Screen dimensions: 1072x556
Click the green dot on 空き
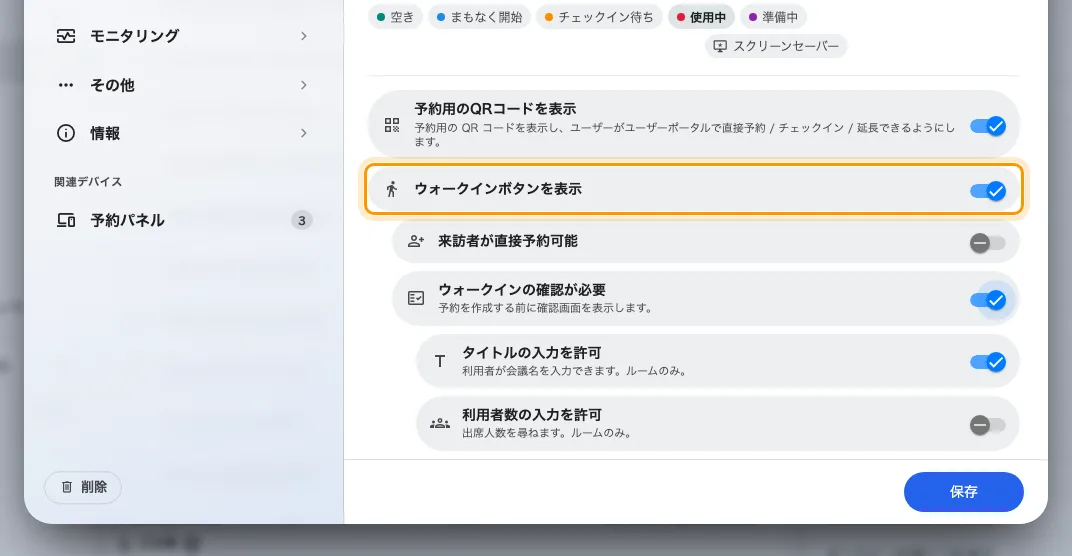tap(381, 17)
